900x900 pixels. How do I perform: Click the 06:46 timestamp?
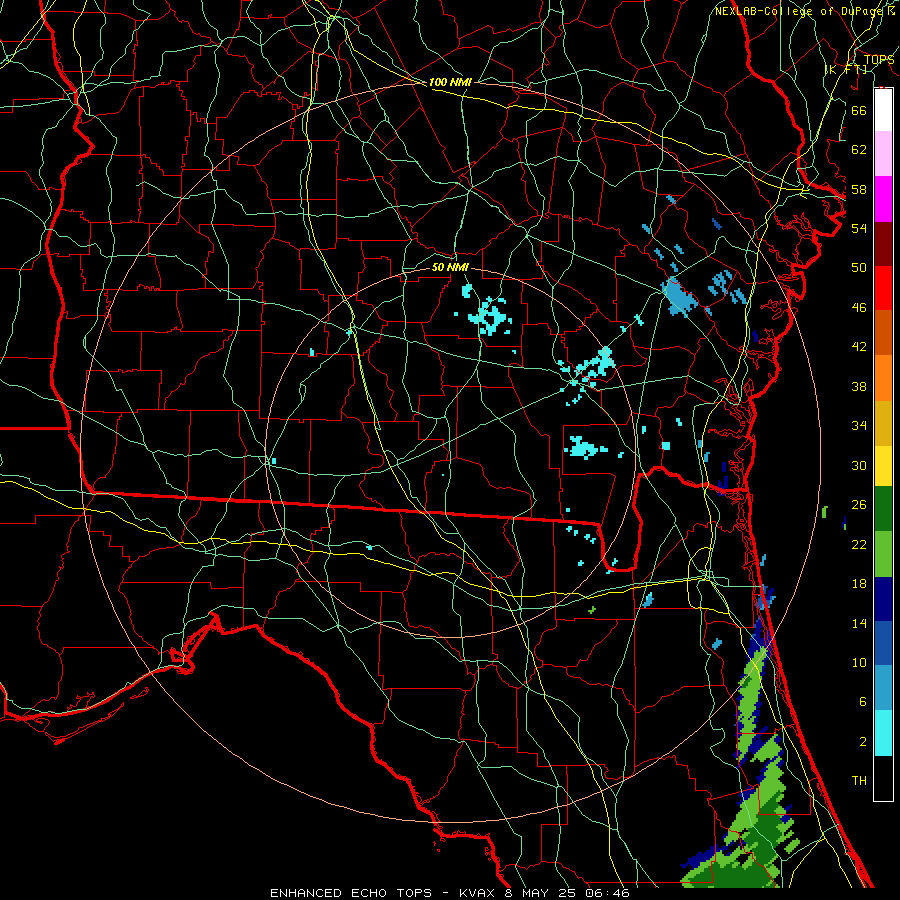(607, 893)
